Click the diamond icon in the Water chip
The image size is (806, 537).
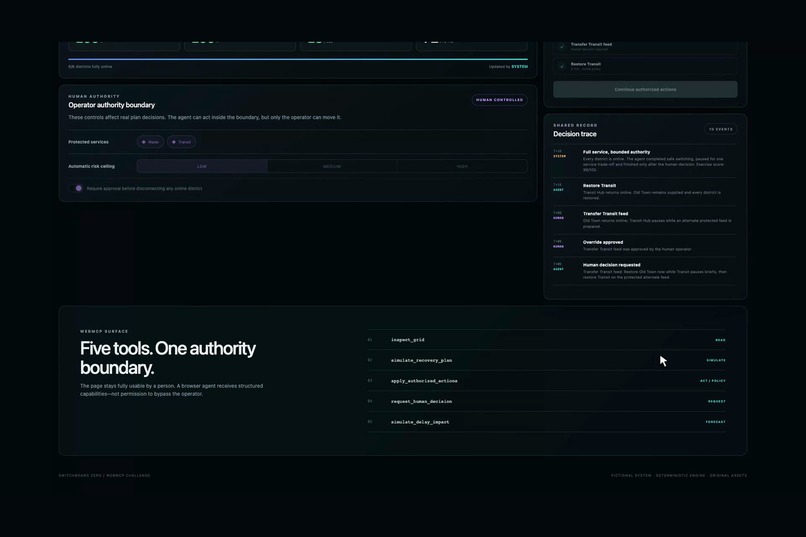(143, 142)
